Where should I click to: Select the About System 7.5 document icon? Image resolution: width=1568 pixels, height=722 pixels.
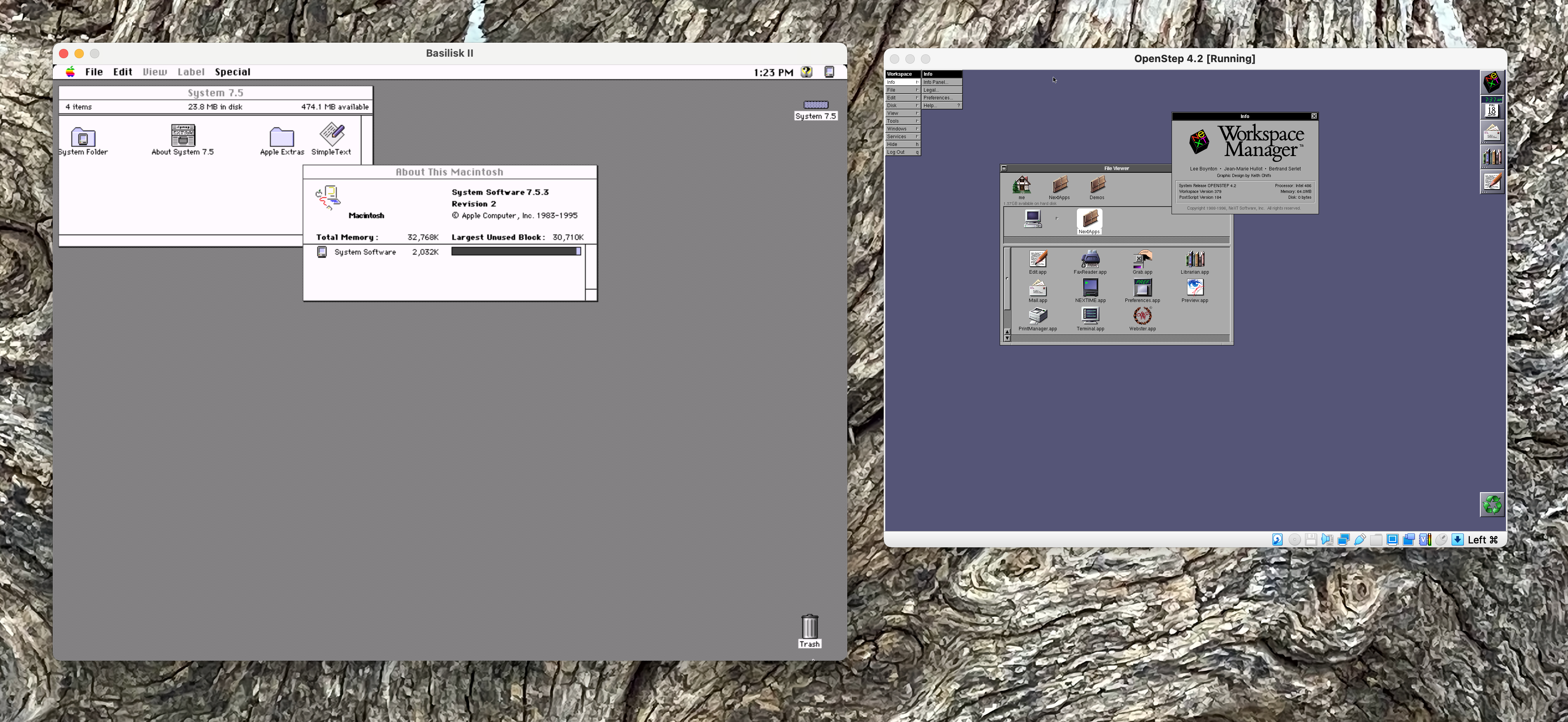point(183,135)
